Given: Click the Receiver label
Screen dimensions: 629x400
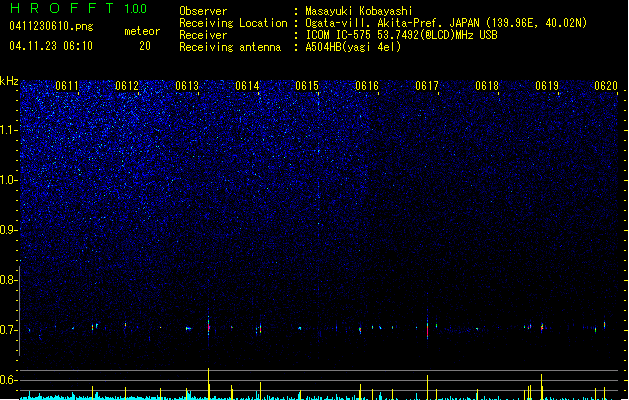Looking at the screenshot, I should pos(203,35).
